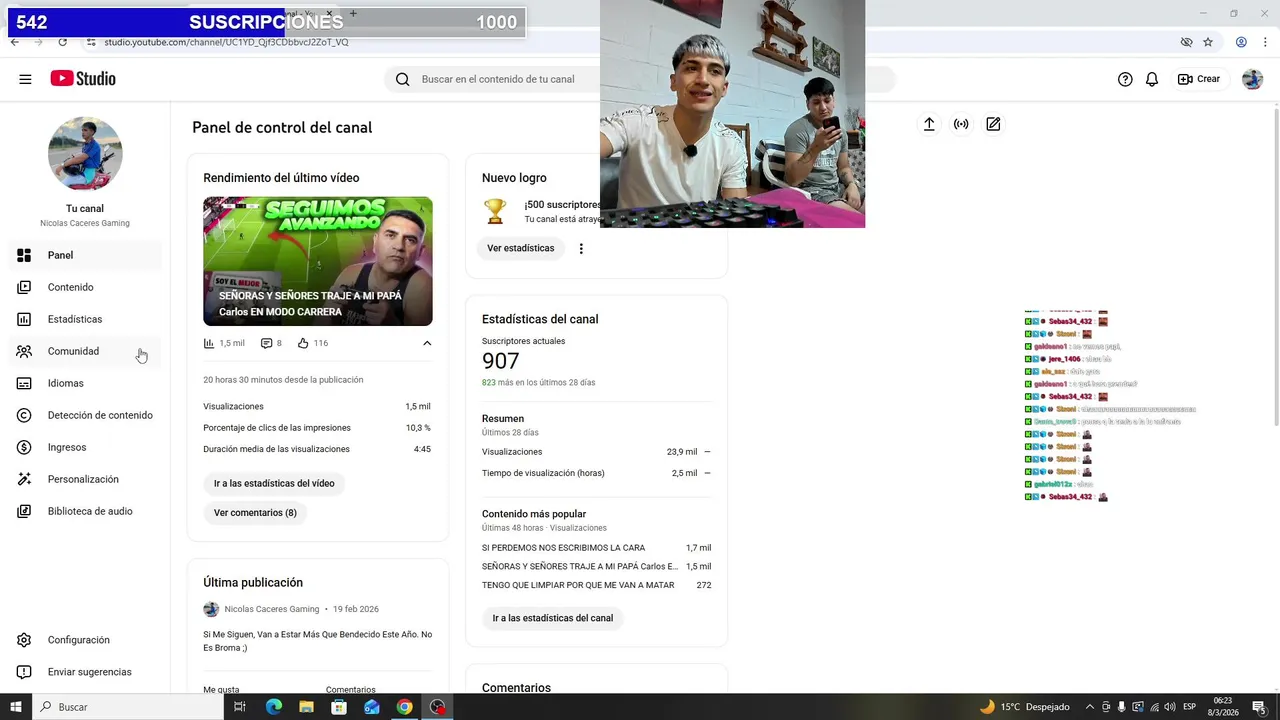Click SEÑORAS Y SEÑORES TRAJE A MI PAPÁ row
The image size is (1280, 720).
[x=596, y=566]
